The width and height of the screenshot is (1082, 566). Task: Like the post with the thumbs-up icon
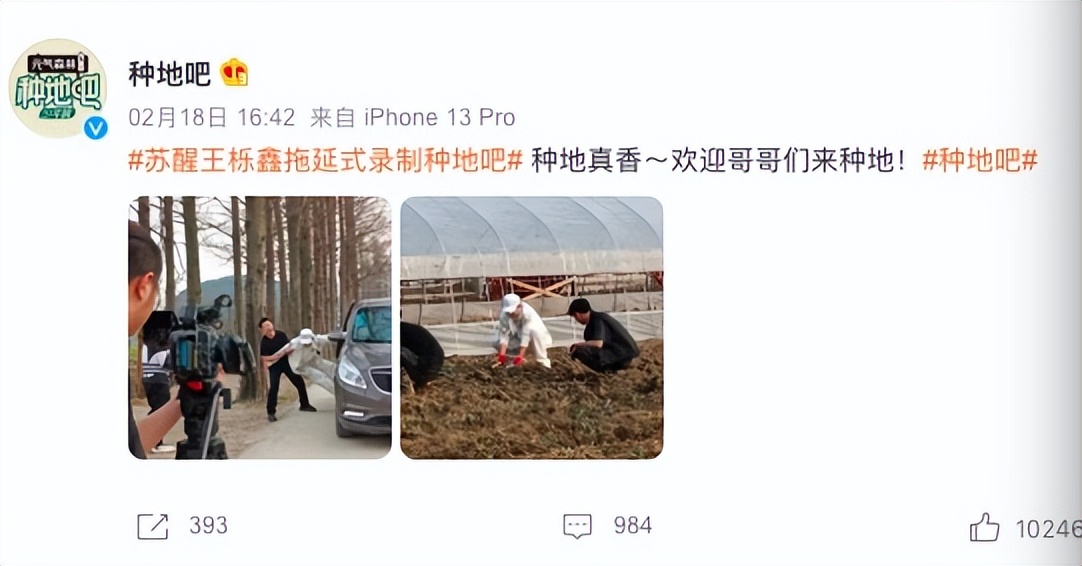point(984,527)
